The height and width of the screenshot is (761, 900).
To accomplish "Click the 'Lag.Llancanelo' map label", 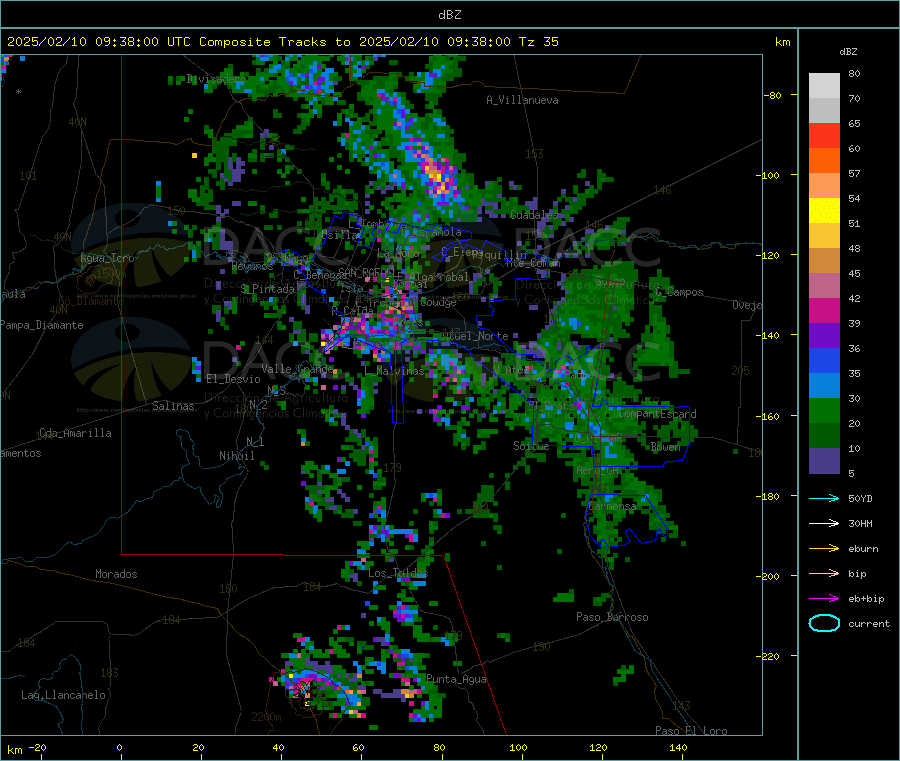I will pos(63,695).
